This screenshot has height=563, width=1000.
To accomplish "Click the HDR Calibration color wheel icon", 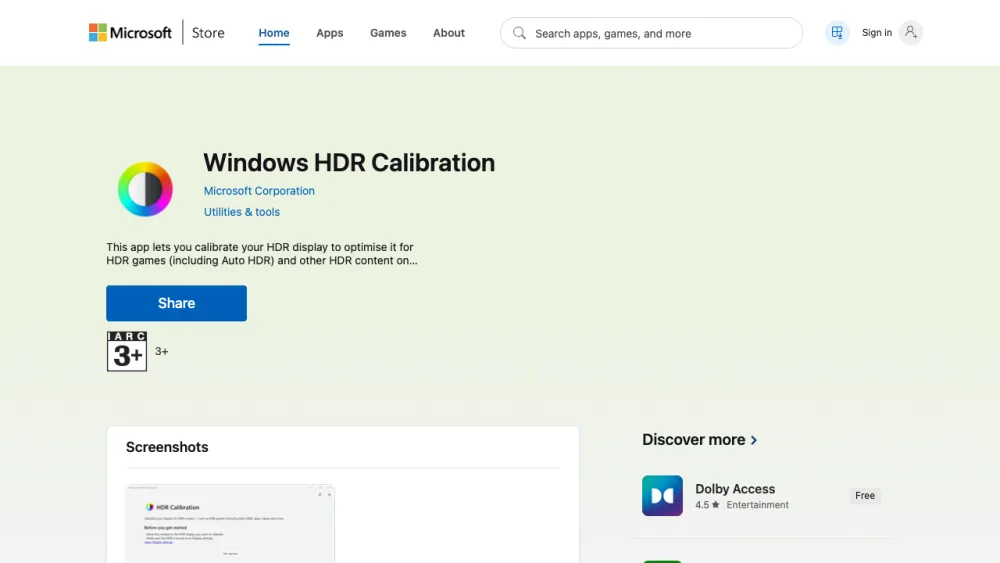I will (145, 189).
